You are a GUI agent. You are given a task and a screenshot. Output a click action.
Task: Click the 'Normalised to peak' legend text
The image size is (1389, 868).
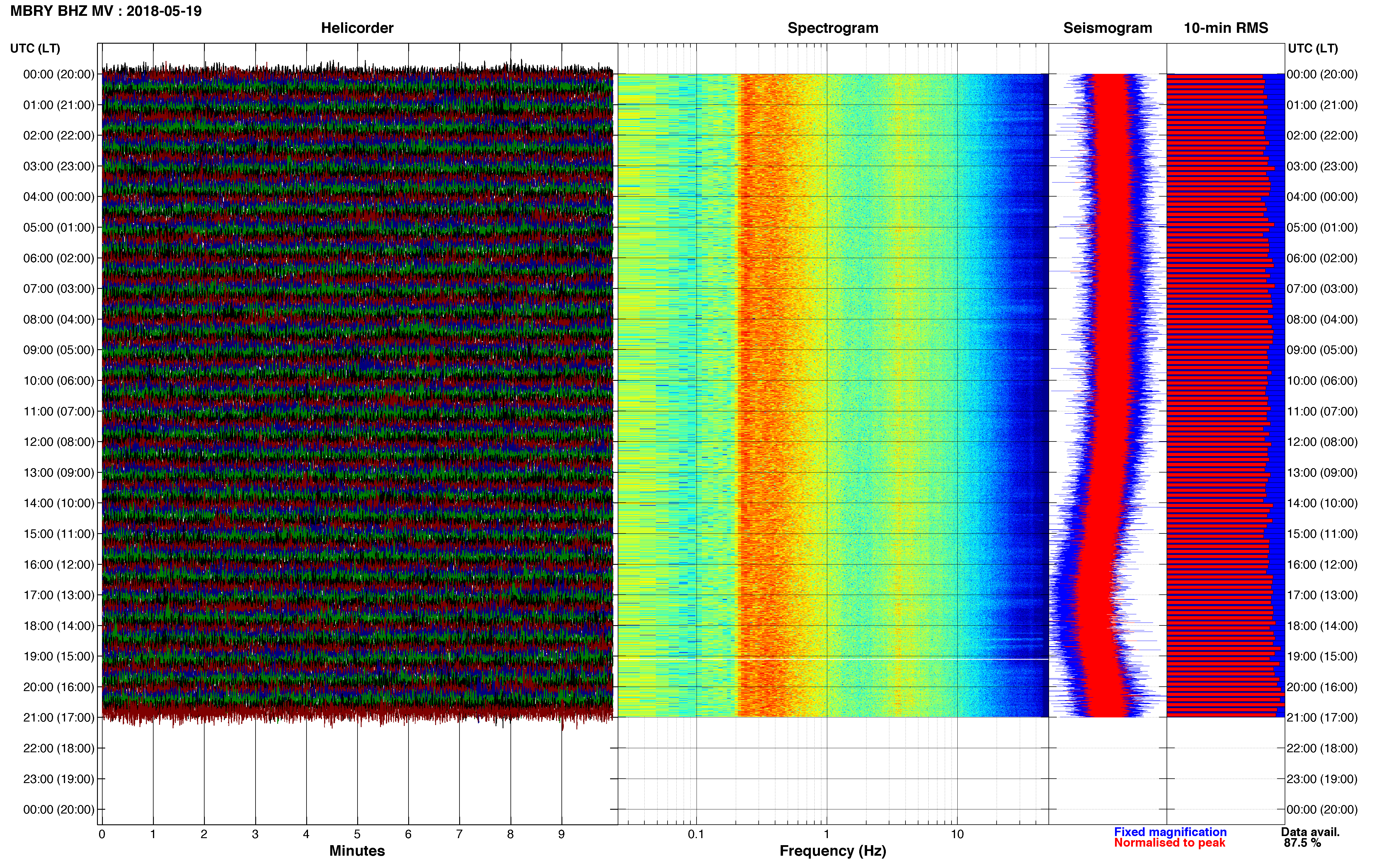1170,843
